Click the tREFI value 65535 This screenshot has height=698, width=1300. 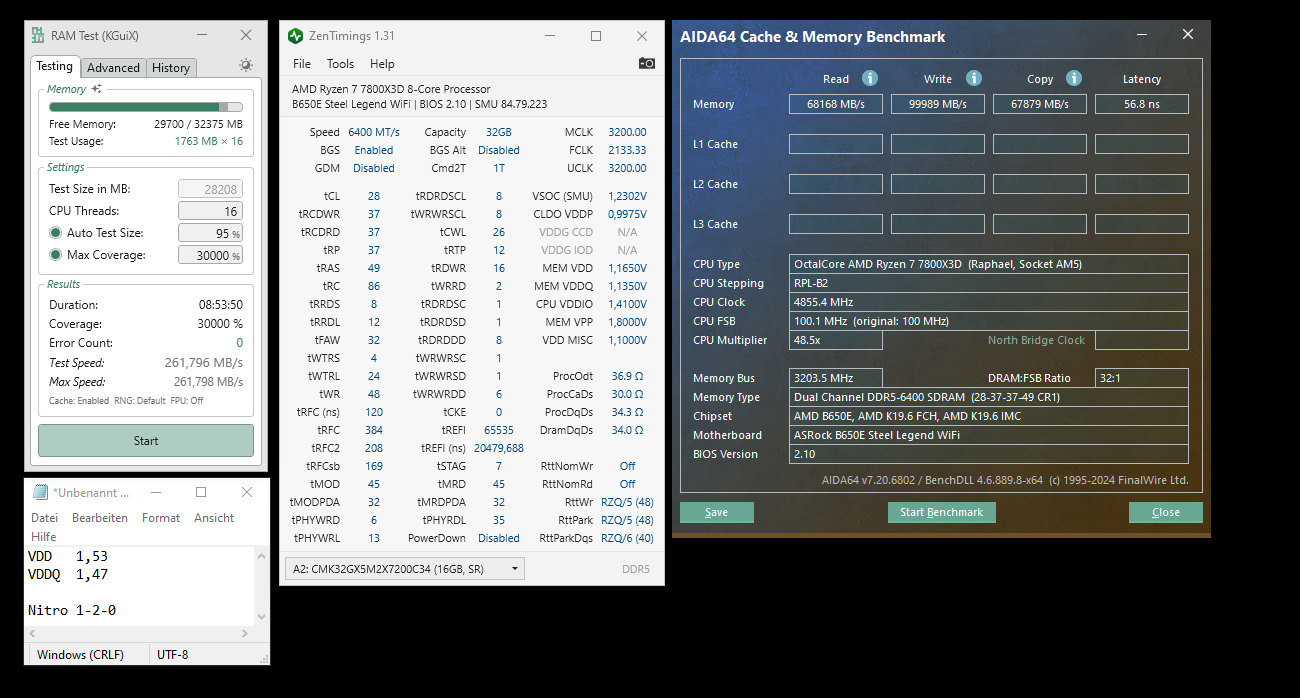[499, 430]
